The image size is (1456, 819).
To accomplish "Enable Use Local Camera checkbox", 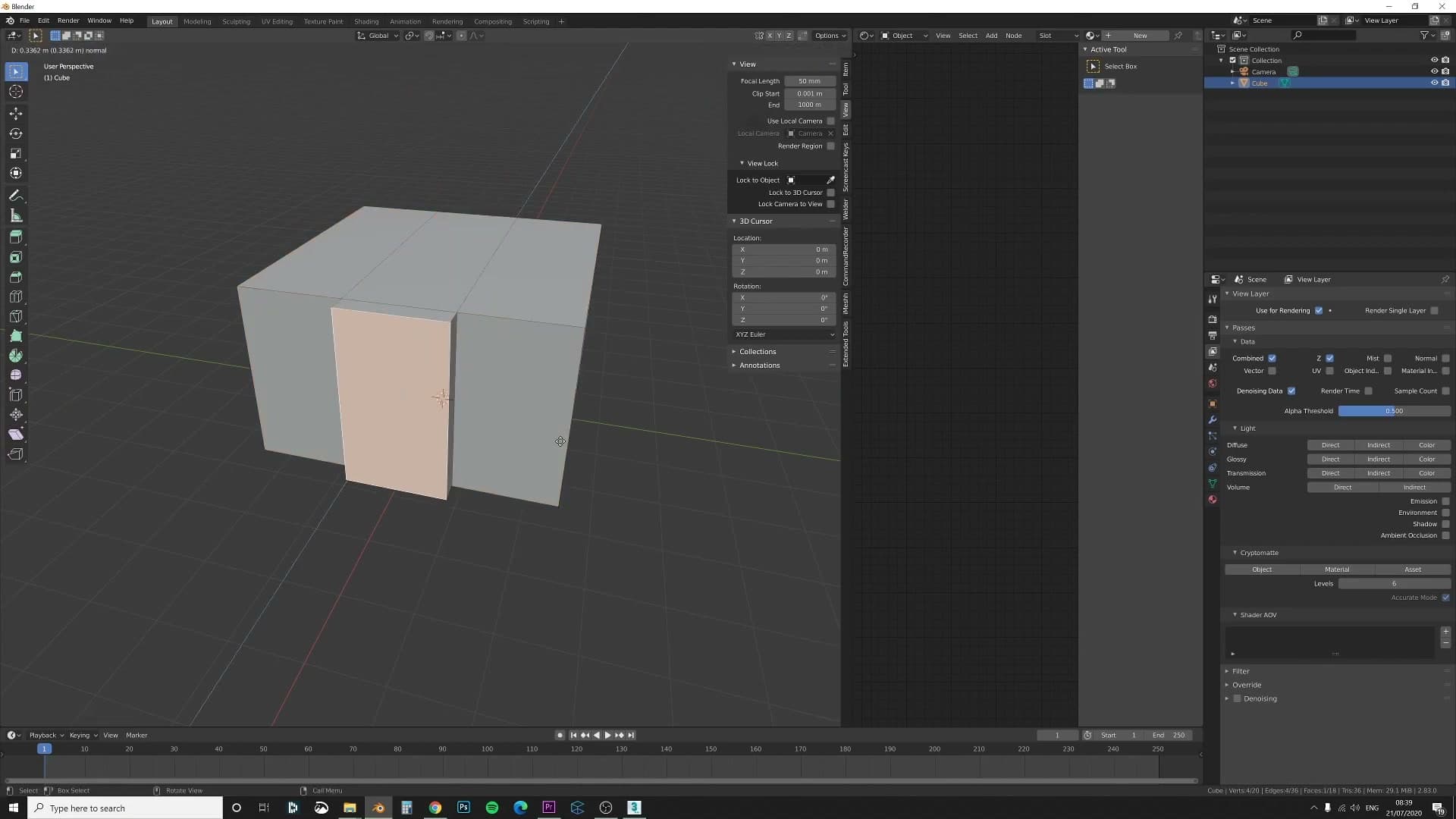I will point(831,121).
